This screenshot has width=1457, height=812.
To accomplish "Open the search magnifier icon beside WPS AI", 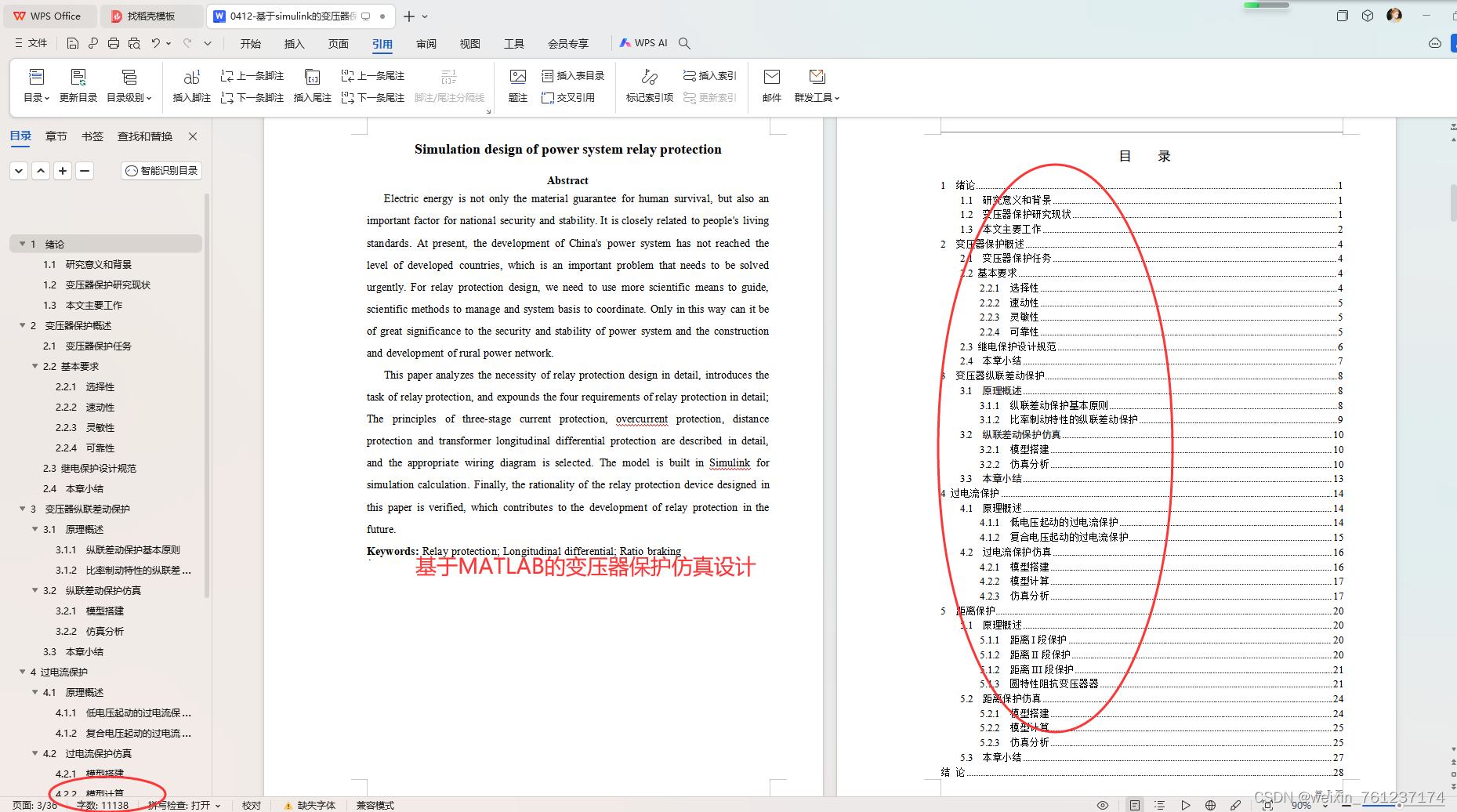I will click(x=684, y=43).
